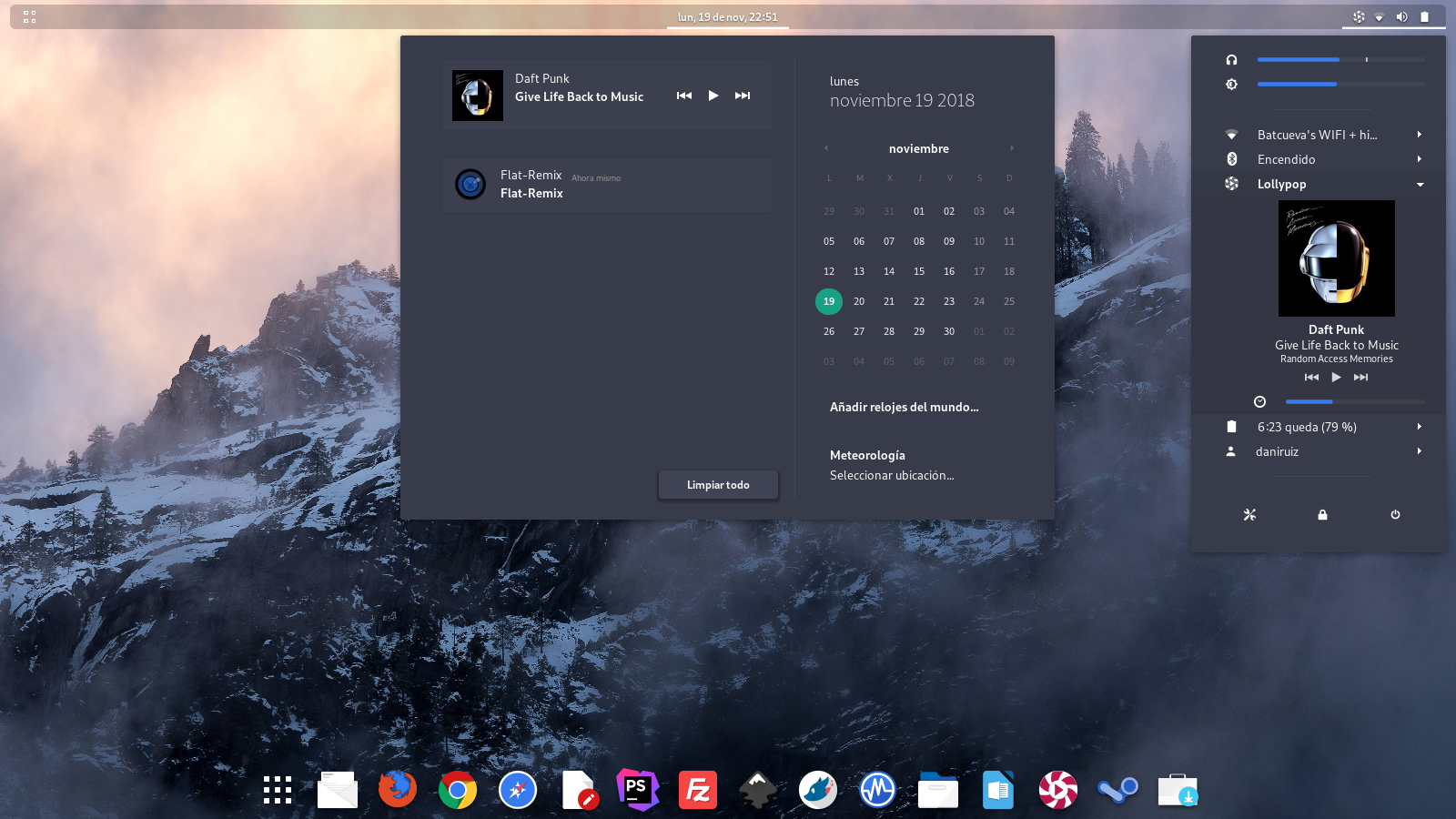This screenshot has width=1456, height=819.
Task: Expand the battery status details
Action: point(1420,426)
